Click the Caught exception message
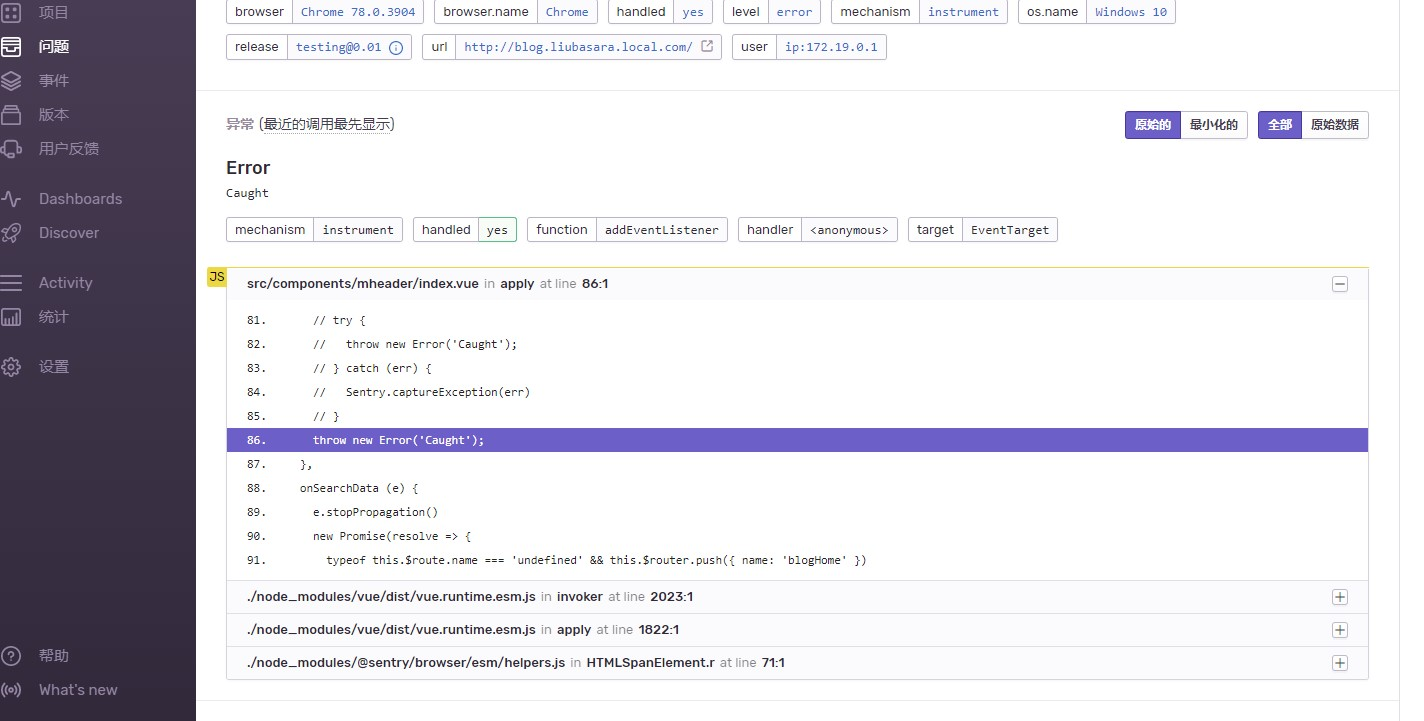Screen dimensions: 1424x721 tap(247, 193)
